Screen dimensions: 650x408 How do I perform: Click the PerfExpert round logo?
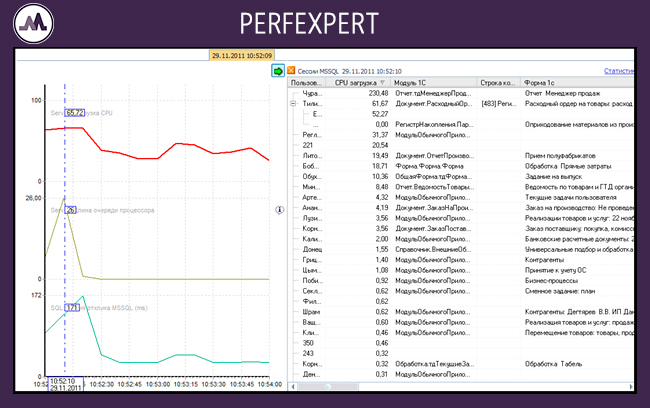click(33, 24)
